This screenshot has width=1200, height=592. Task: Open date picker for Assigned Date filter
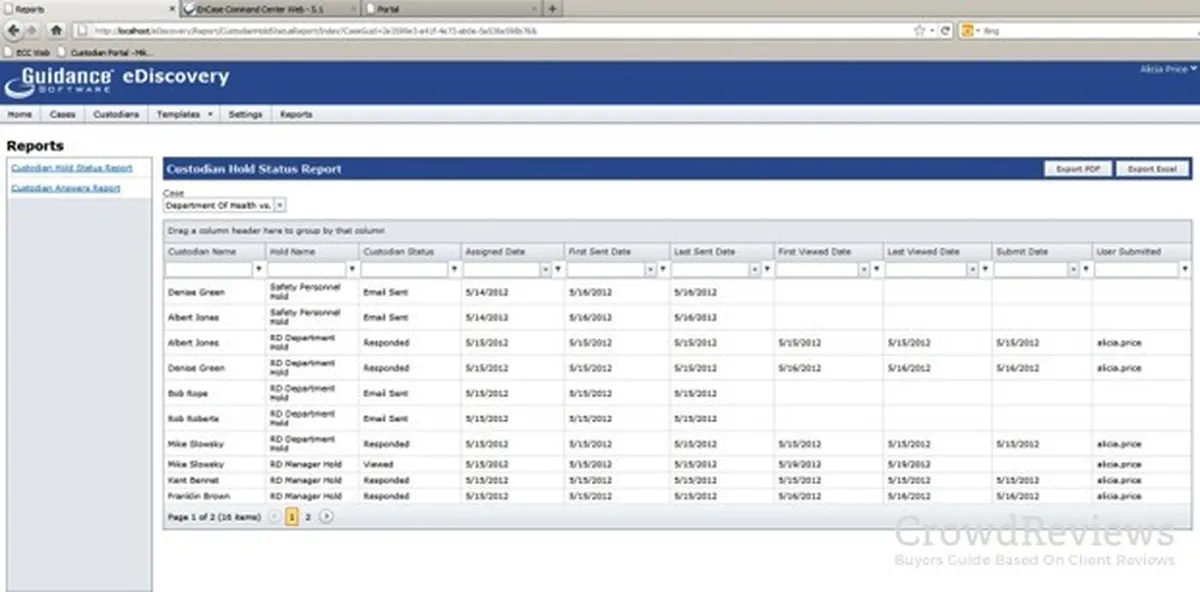(546, 270)
